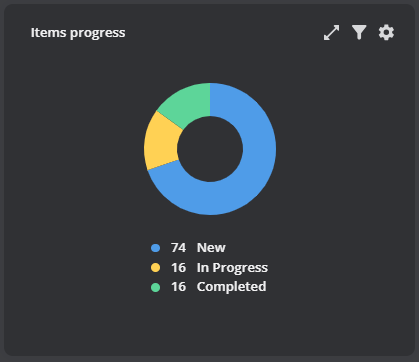Click the empty center of donut chart
419x362 pixels.
point(210,149)
